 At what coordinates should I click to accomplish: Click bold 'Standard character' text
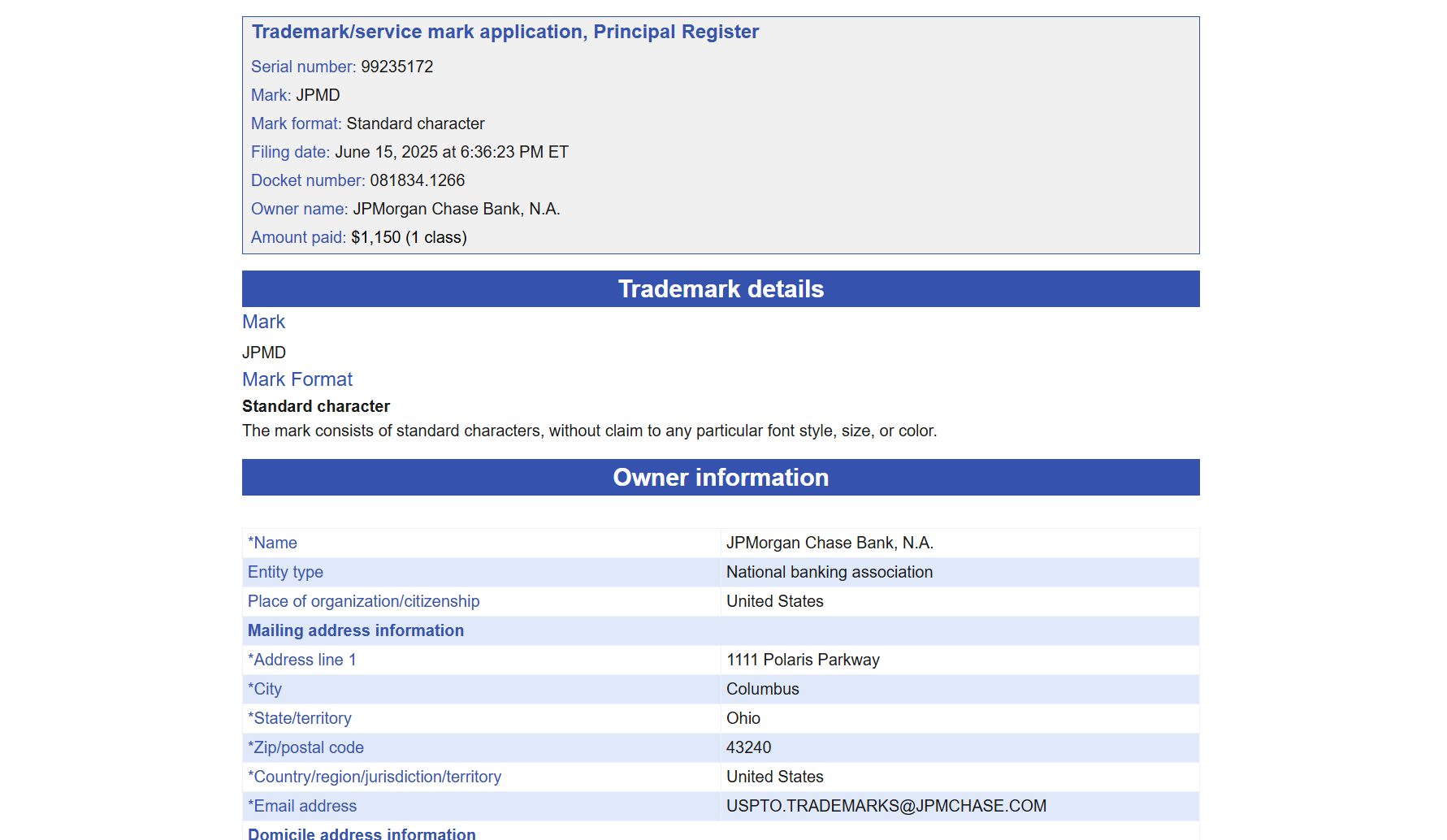316,406
